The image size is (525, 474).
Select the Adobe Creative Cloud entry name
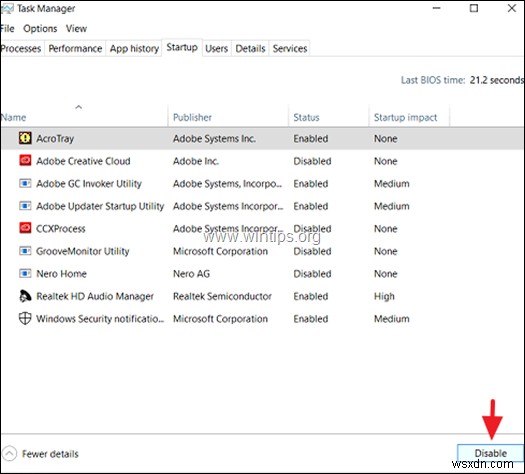point(83,161)
